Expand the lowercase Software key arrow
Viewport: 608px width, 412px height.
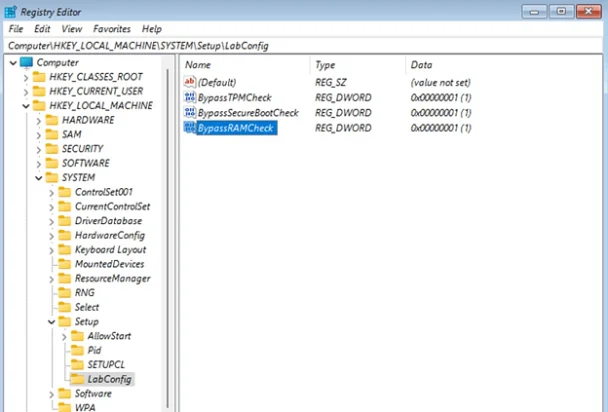[x=51, y=394]
